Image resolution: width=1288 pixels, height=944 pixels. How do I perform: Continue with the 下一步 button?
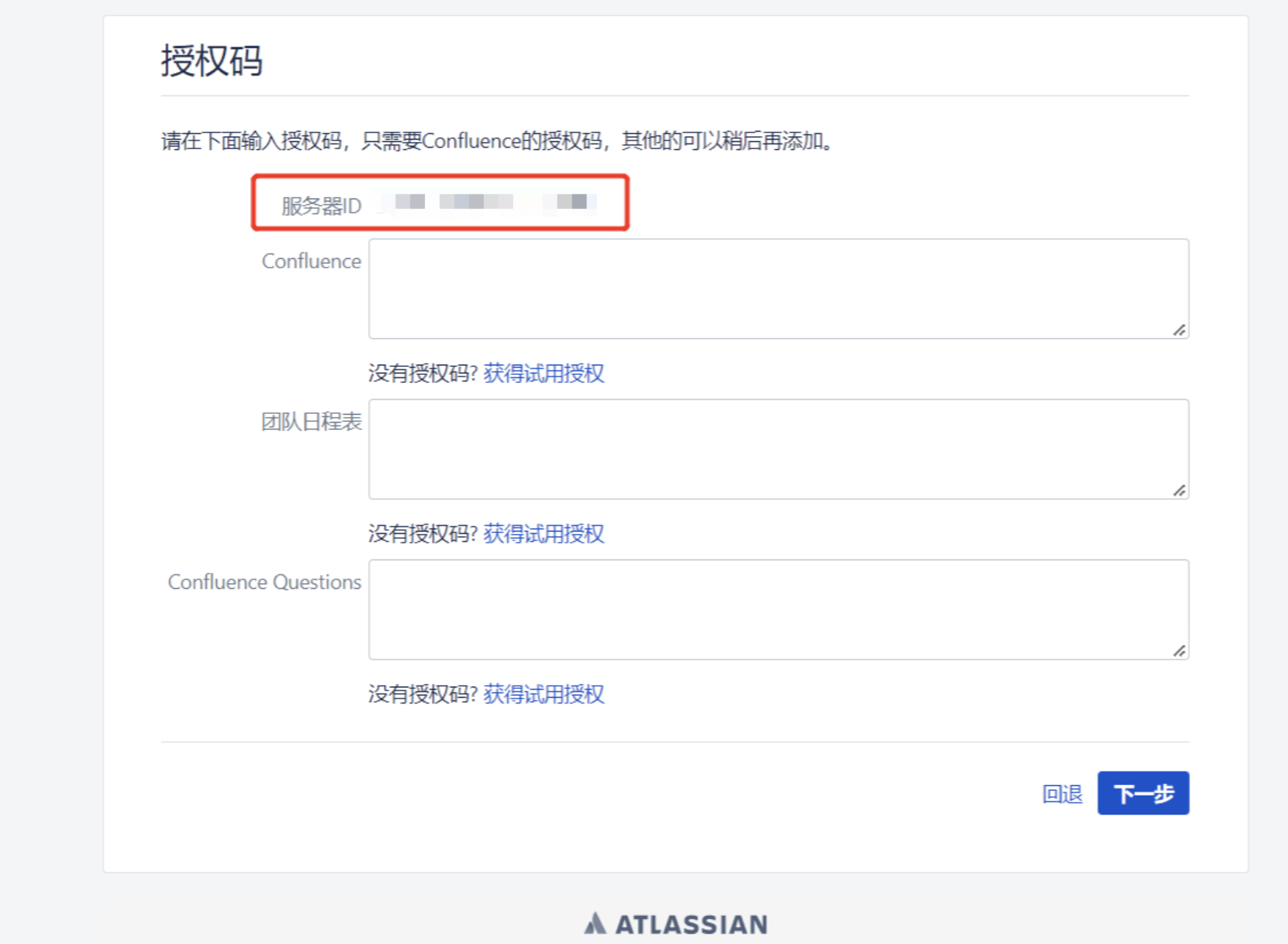click(1143, 793)
